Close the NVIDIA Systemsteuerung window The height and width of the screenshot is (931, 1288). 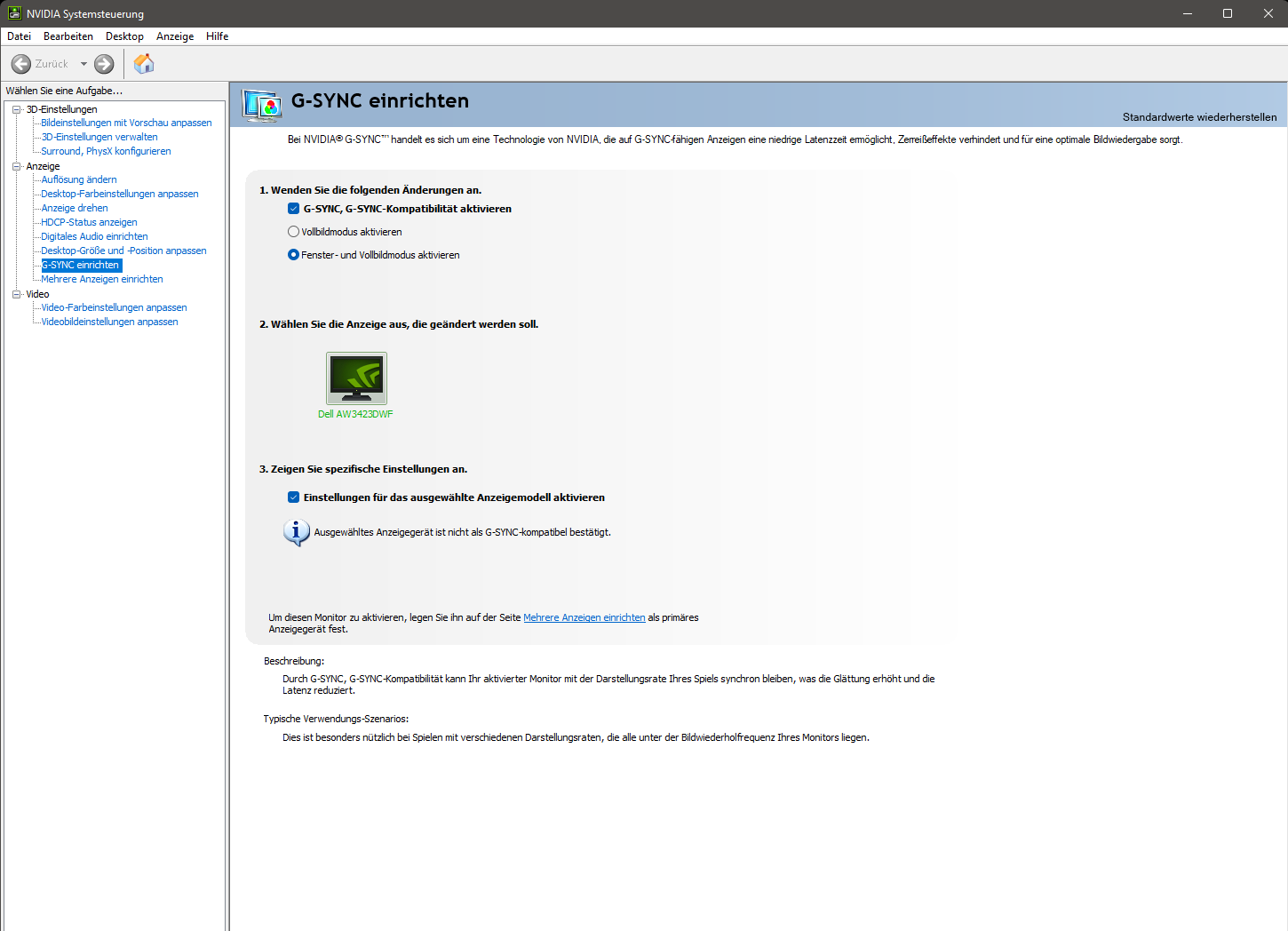[1268, 13]
